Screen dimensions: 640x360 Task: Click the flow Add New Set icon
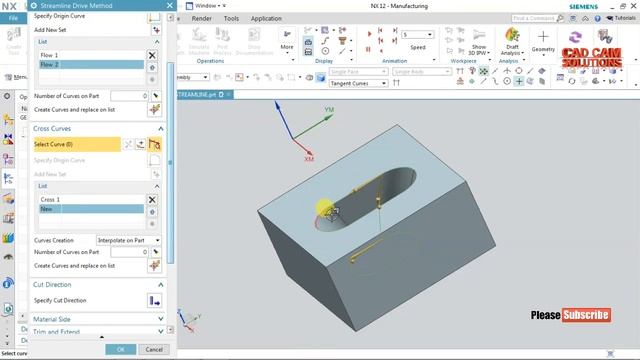coord(156,30)
